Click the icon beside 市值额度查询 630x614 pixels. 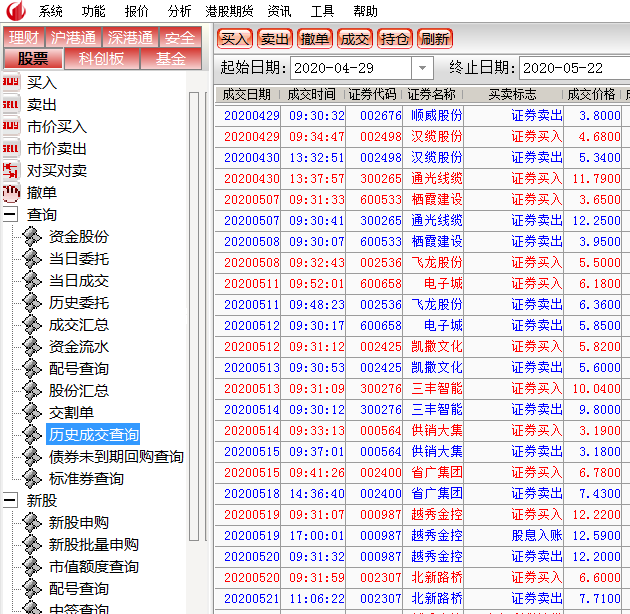click(x=32, y=567)
